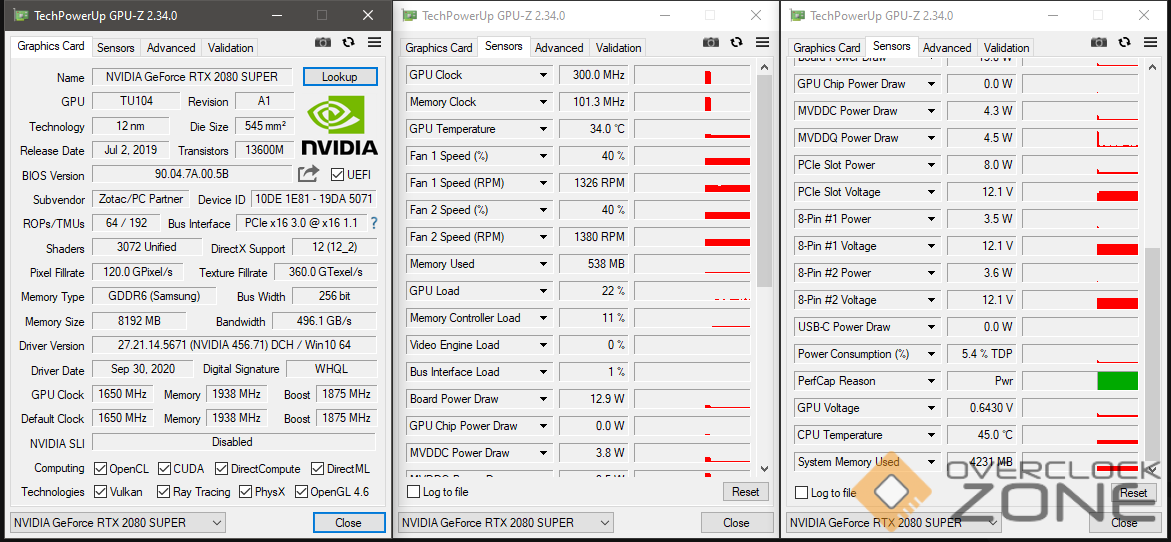Toggle the DirectML checkbox
The image size is (1171, 542).
[317, 469]
